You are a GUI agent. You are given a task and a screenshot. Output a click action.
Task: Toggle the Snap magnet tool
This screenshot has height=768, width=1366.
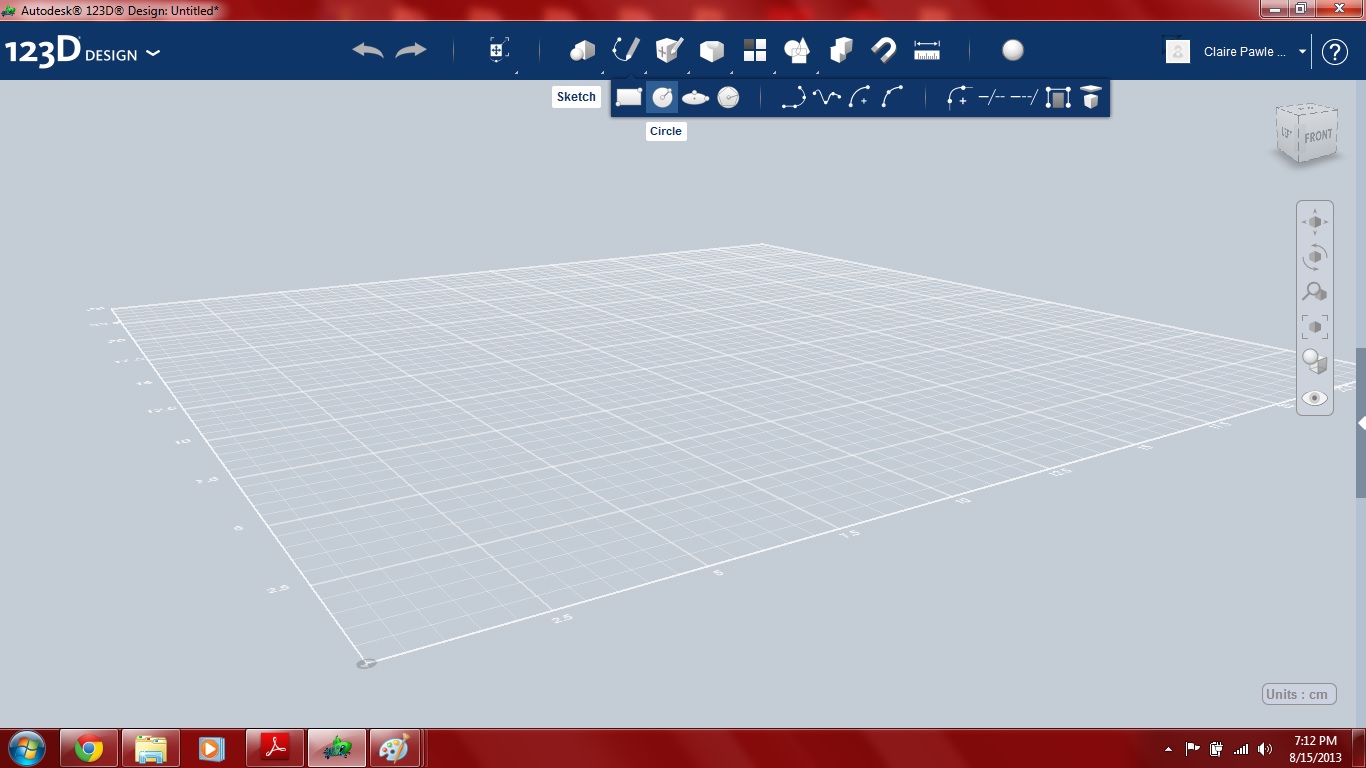884,50
